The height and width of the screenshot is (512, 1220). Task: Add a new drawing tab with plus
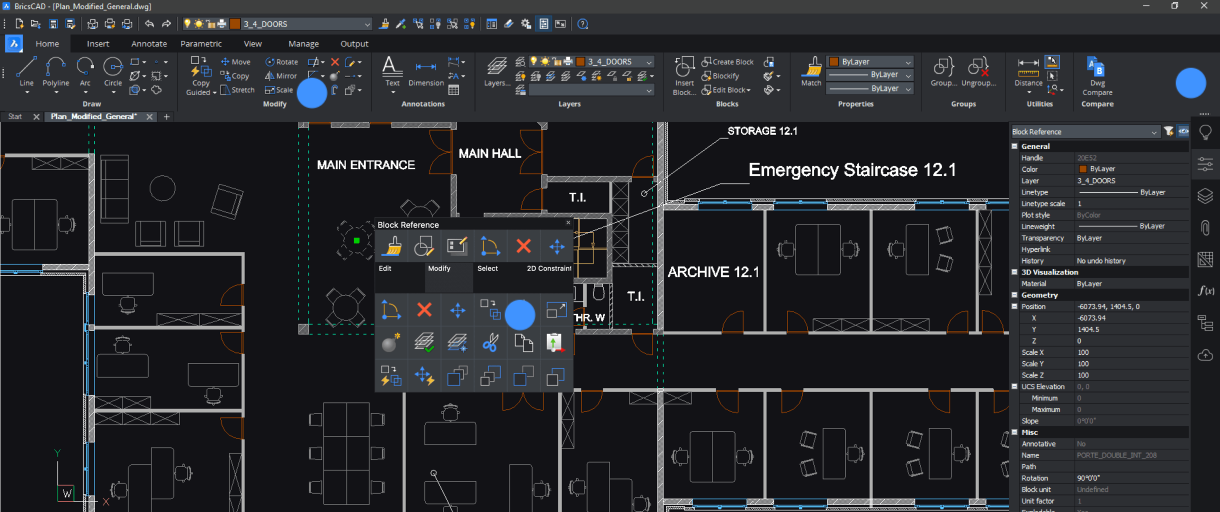(x=167, y=117)
